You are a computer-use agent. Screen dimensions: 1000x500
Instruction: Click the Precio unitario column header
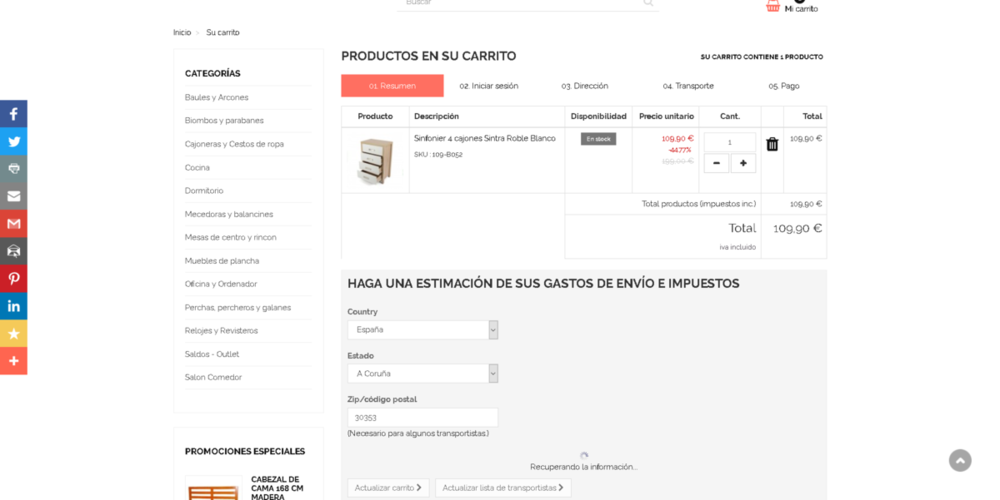point(666,117)
